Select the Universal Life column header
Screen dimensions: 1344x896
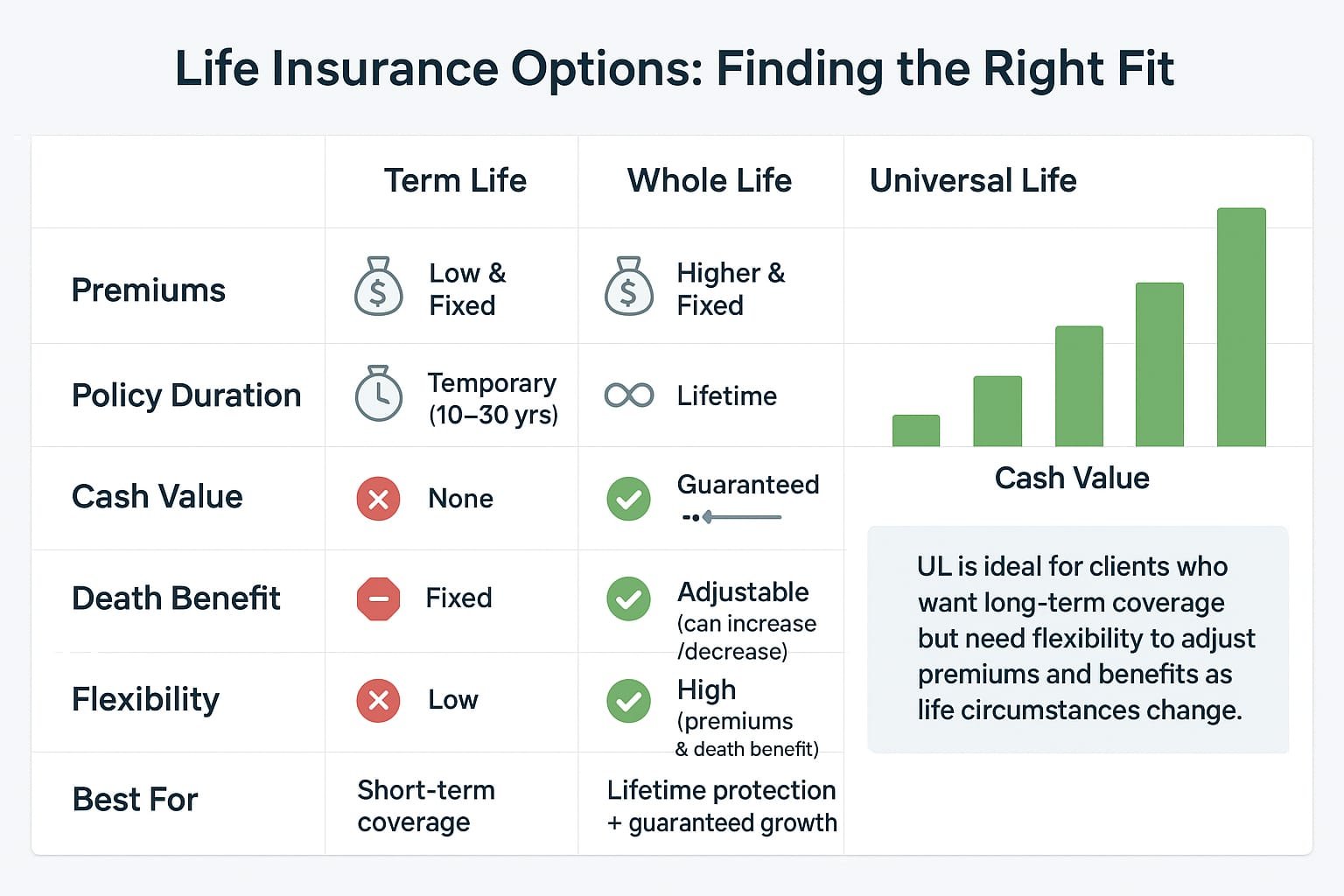click(x=973, y=181)
